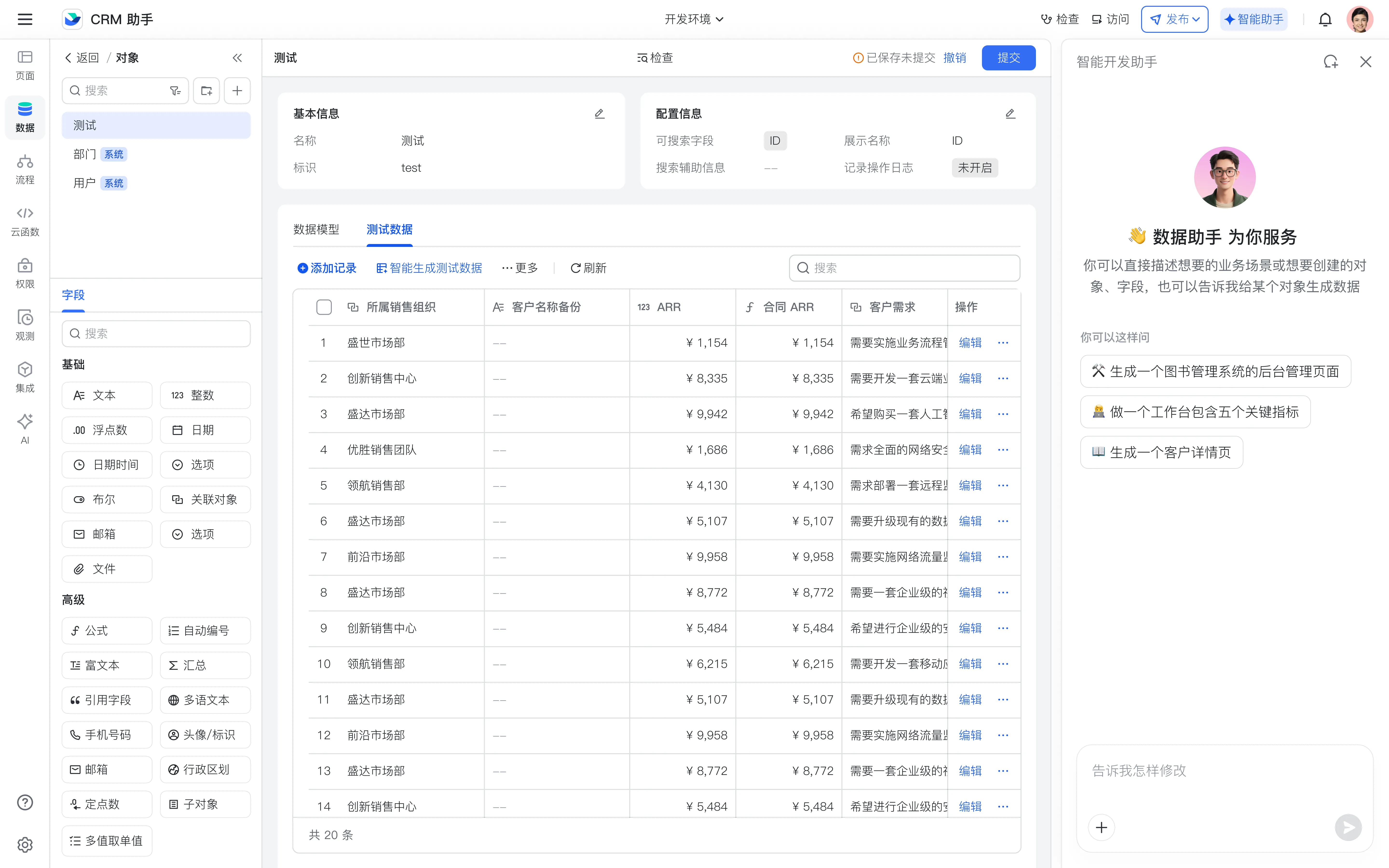Pick the 日期时间 field type
The image size is (1389, 868).
coord(107,465)
